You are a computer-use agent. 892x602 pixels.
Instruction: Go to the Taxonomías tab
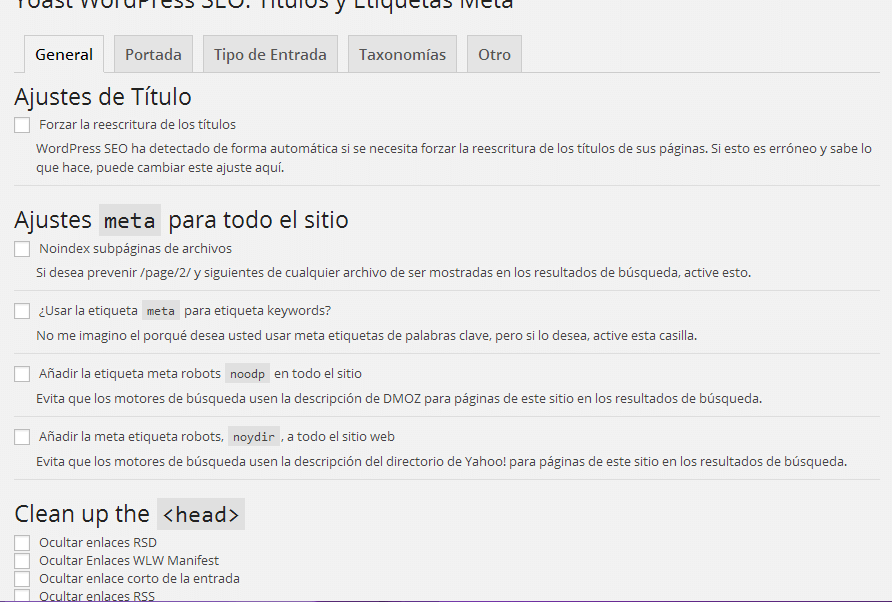(x=402, y=55)
